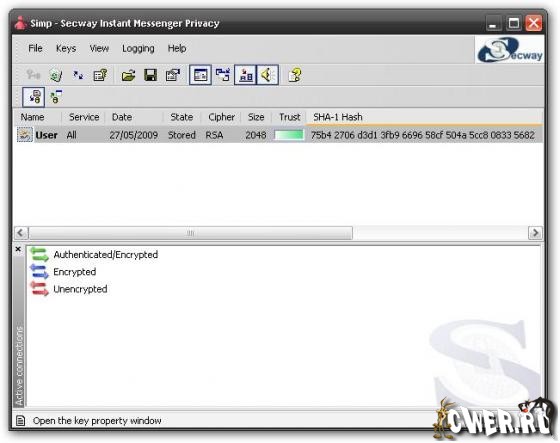This screenshot has height=443, width=560.
Task: Click the date 27/05/2009 cell
Action: click(134, 135)
